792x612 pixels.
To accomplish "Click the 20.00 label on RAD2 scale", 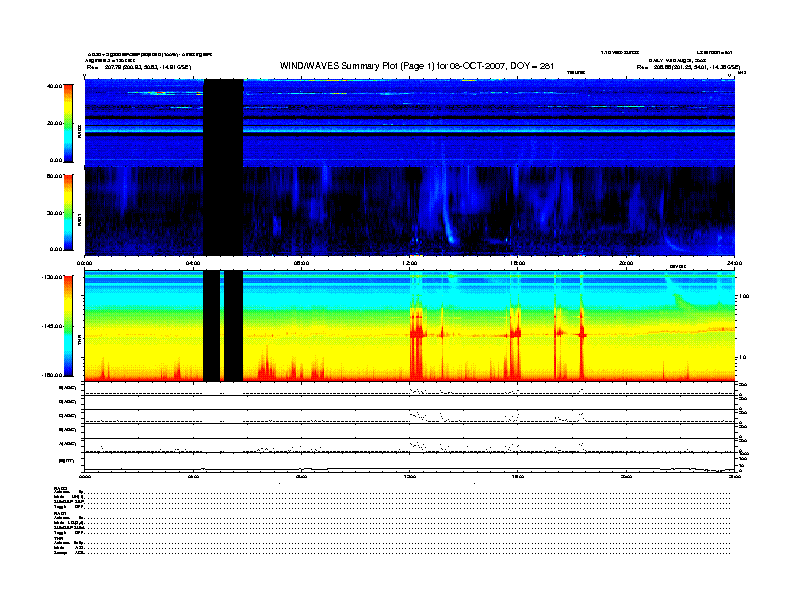I will tap(55, 123).
